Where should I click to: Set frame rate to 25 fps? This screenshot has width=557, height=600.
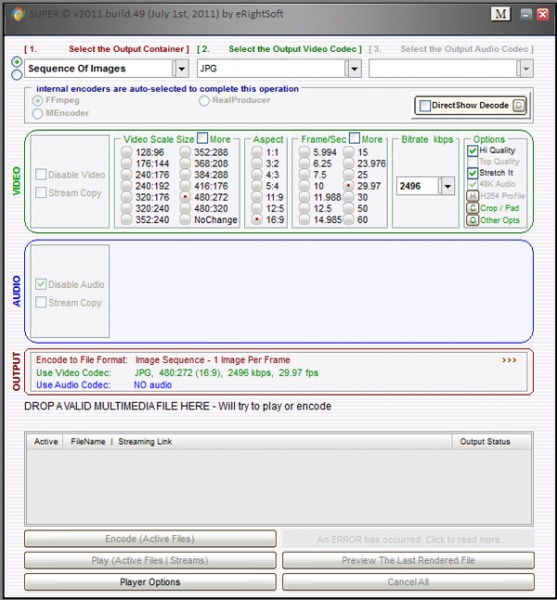click(348, 175)
